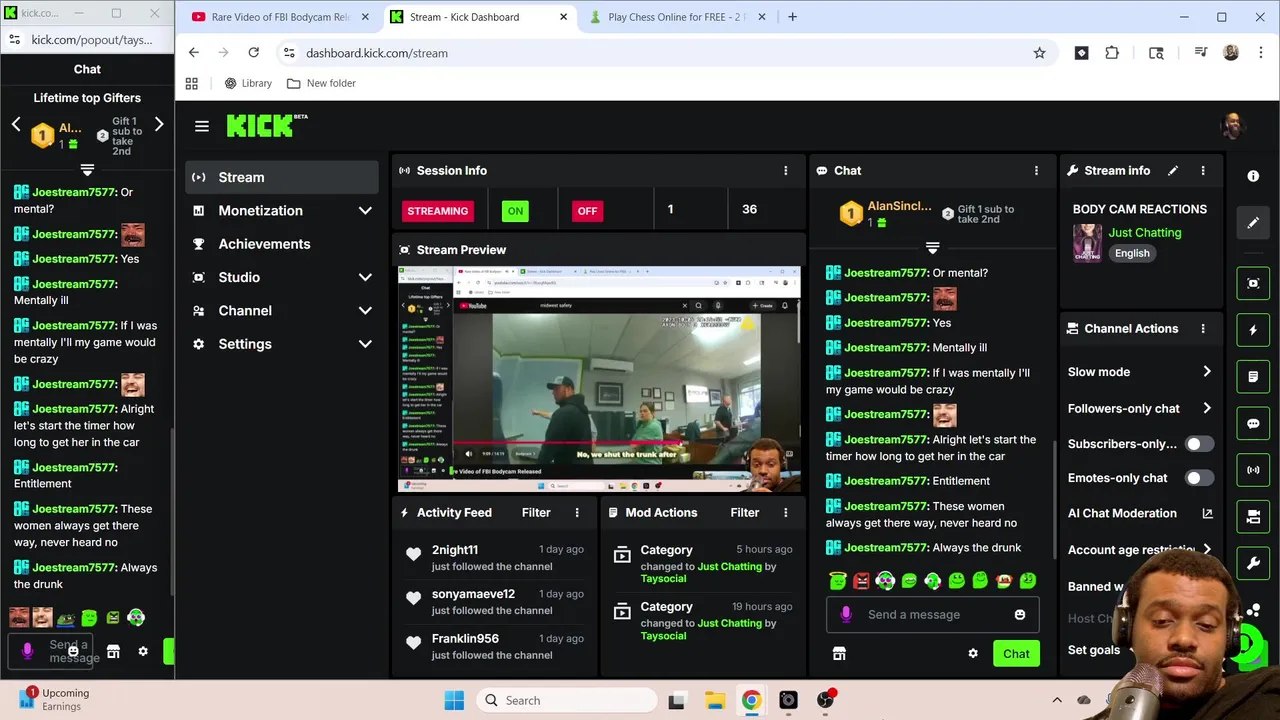This screenshot has width=1280, height=720.
Task: Click the Just Chatting category link
Action: [x=1145, y=233]
